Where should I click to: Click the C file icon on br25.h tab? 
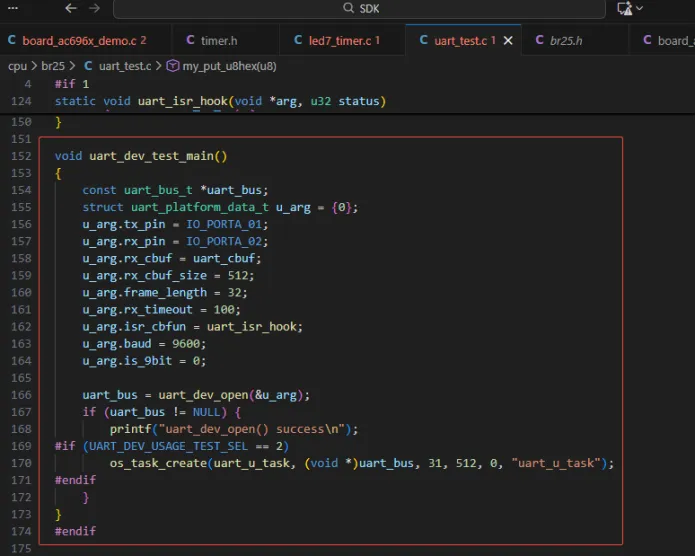539,40
